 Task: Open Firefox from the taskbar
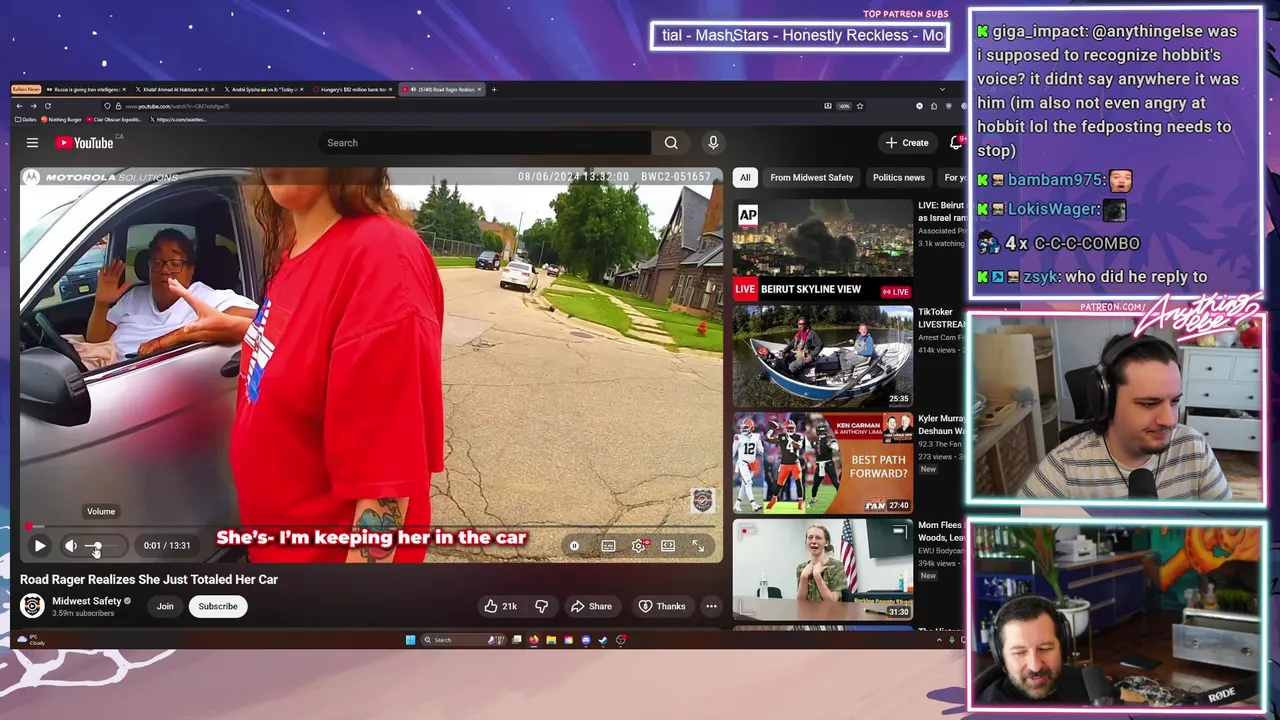534,640
